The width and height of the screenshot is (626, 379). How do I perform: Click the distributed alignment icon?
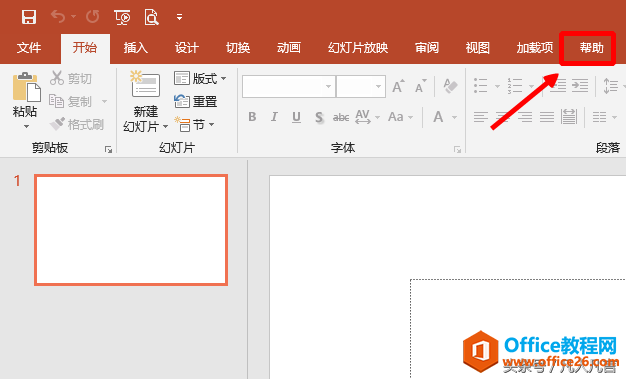point(569,117)
